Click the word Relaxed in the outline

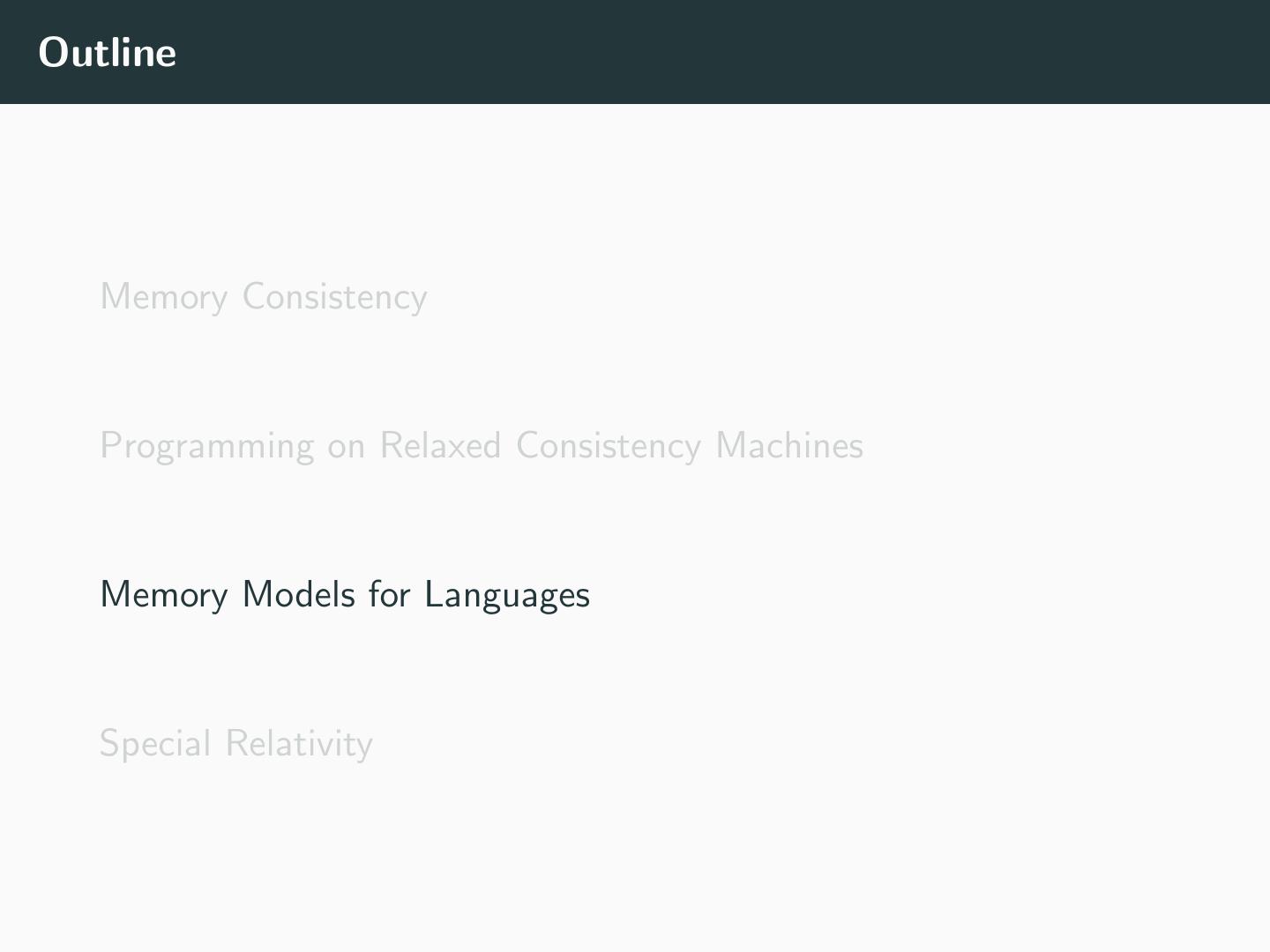click(x=440, y=446)
